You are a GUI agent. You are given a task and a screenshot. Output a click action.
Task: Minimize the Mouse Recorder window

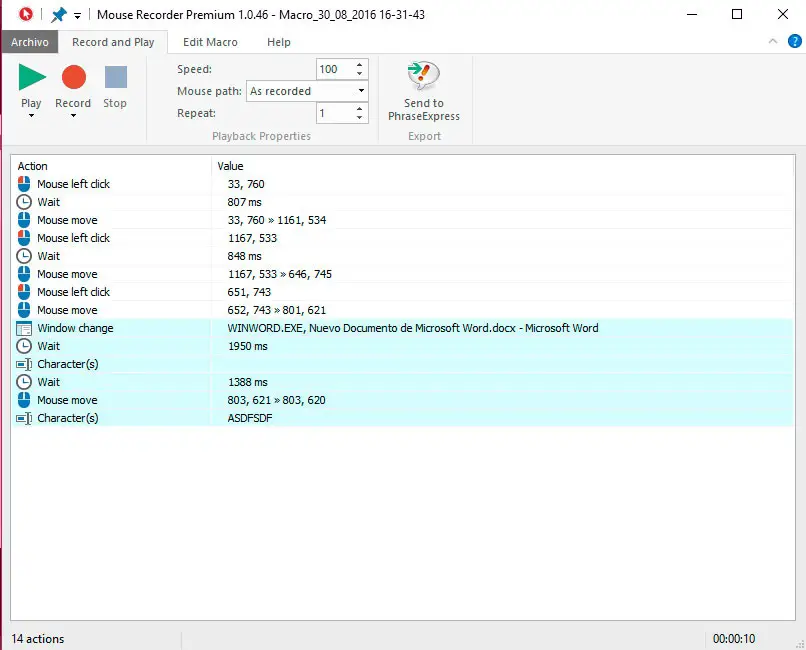tap(692, 14)
